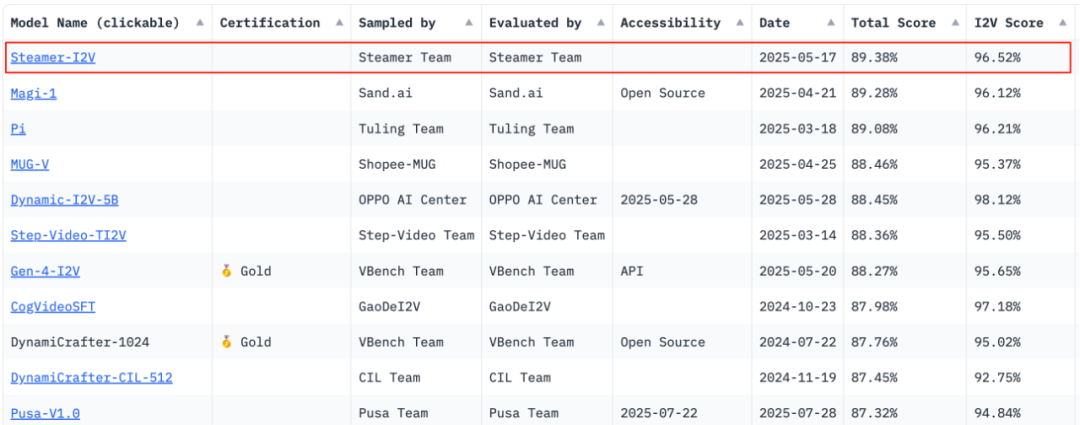The height and width of the screenshot is (425, 1080).
Task: Open the Steamer-I2V model link
Action: click(53, 58)
